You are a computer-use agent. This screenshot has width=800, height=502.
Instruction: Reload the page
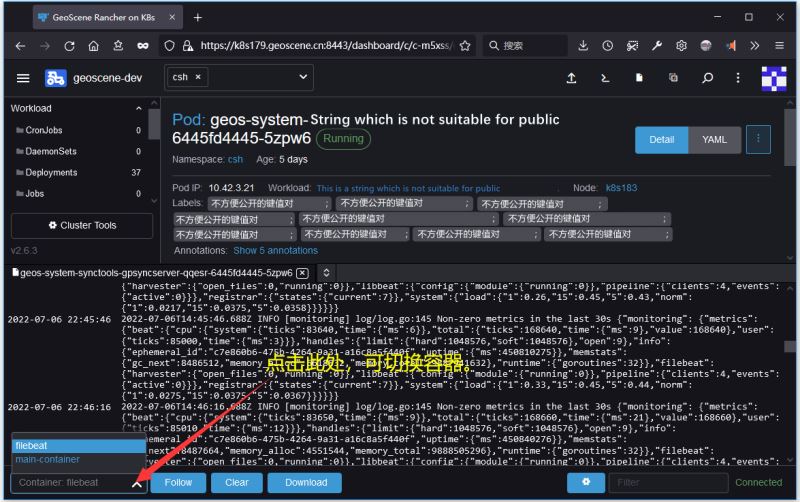tap(69, 46)
